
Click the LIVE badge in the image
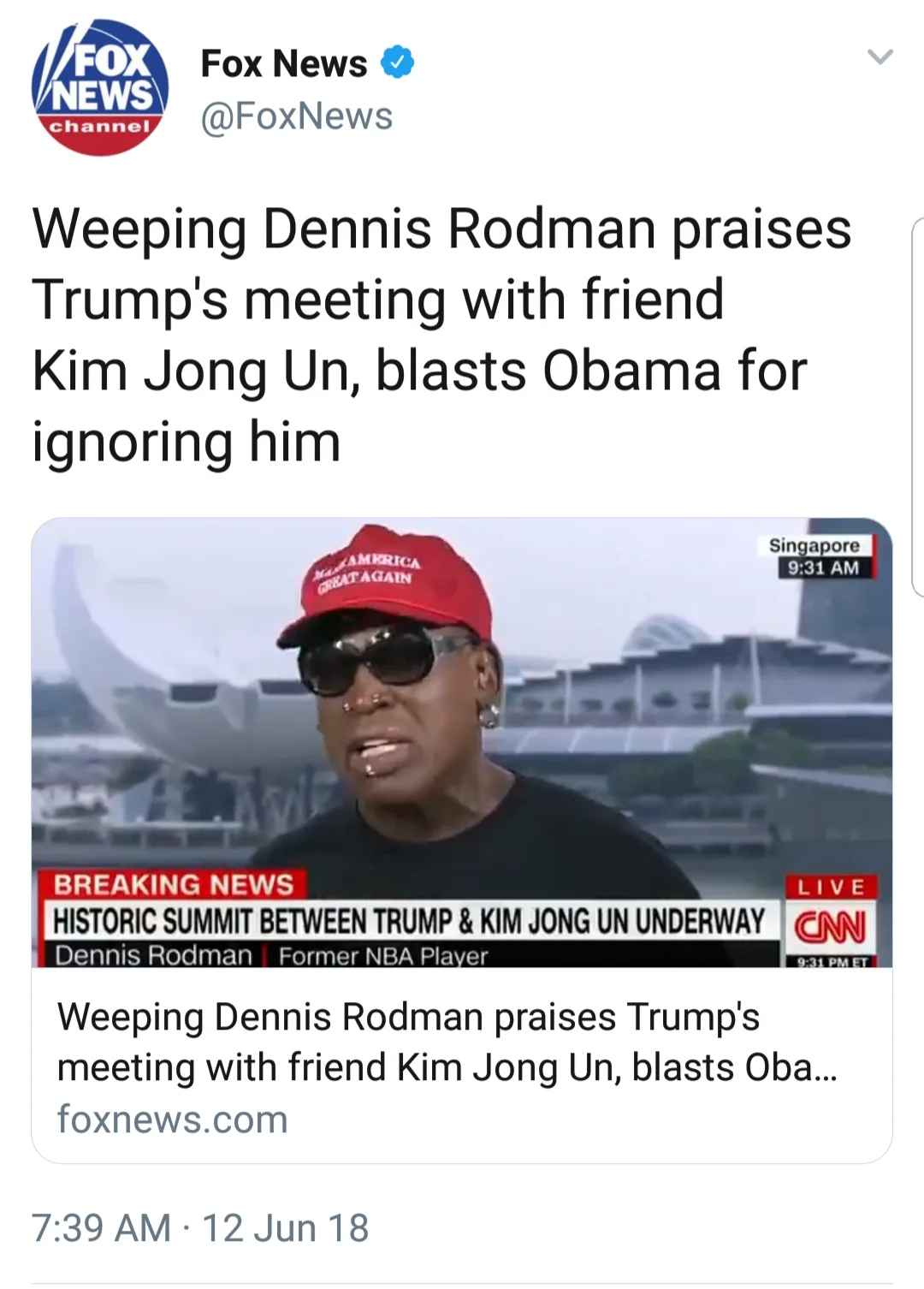coord(830,887)
